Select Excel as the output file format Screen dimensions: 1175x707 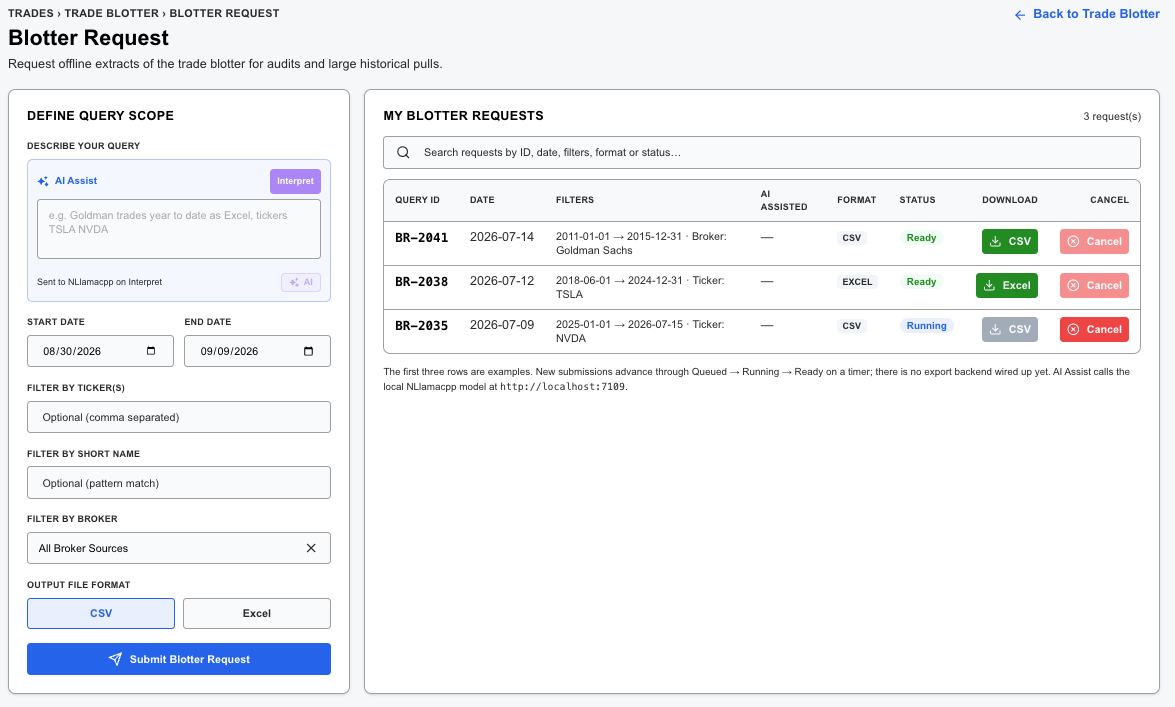point(256,613)
